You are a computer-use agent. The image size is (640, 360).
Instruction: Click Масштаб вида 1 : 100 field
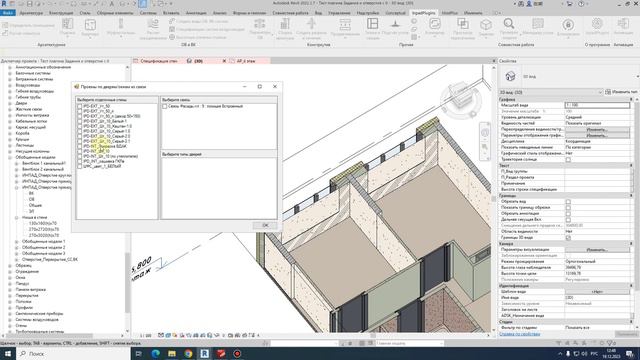click(597, 105)
